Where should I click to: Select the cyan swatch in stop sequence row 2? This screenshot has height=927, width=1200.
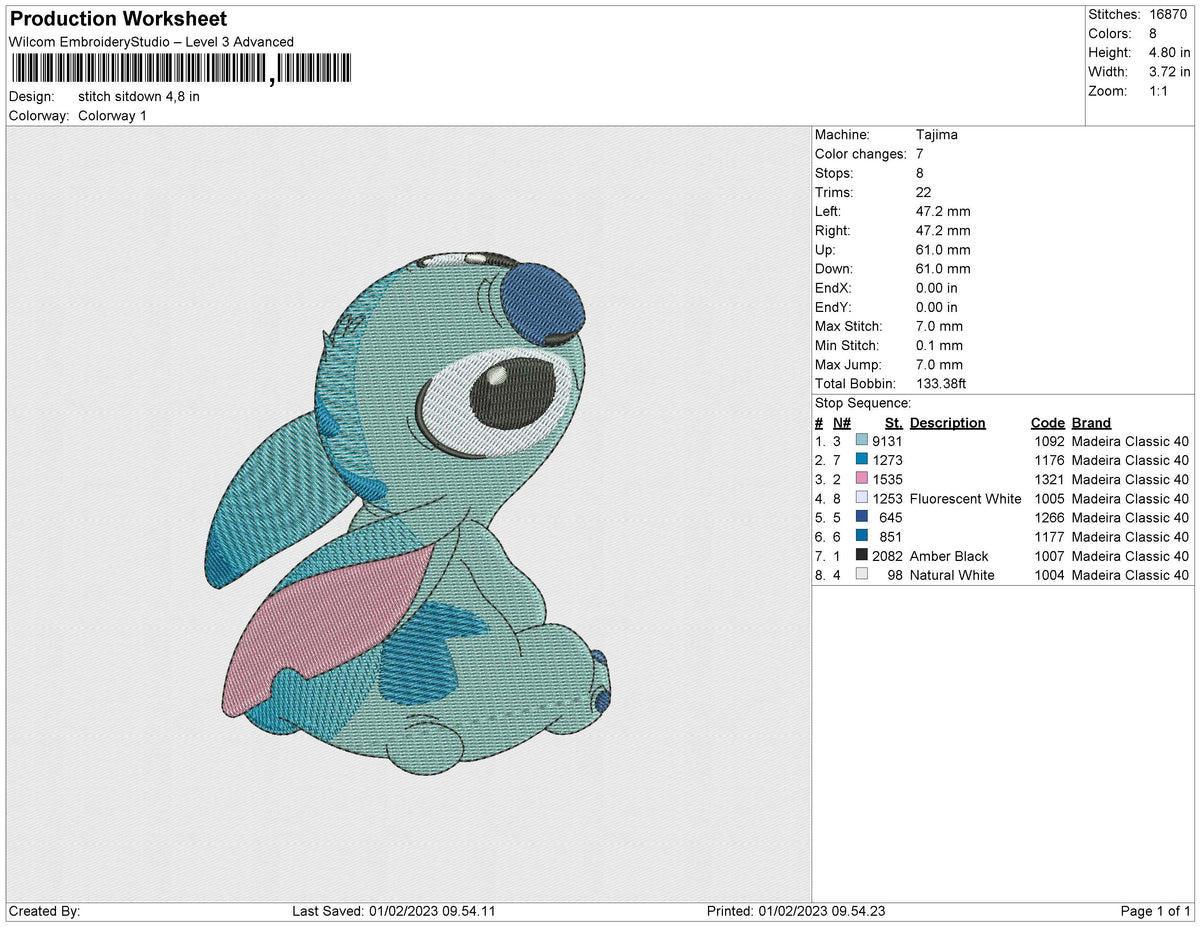[860, 460]
